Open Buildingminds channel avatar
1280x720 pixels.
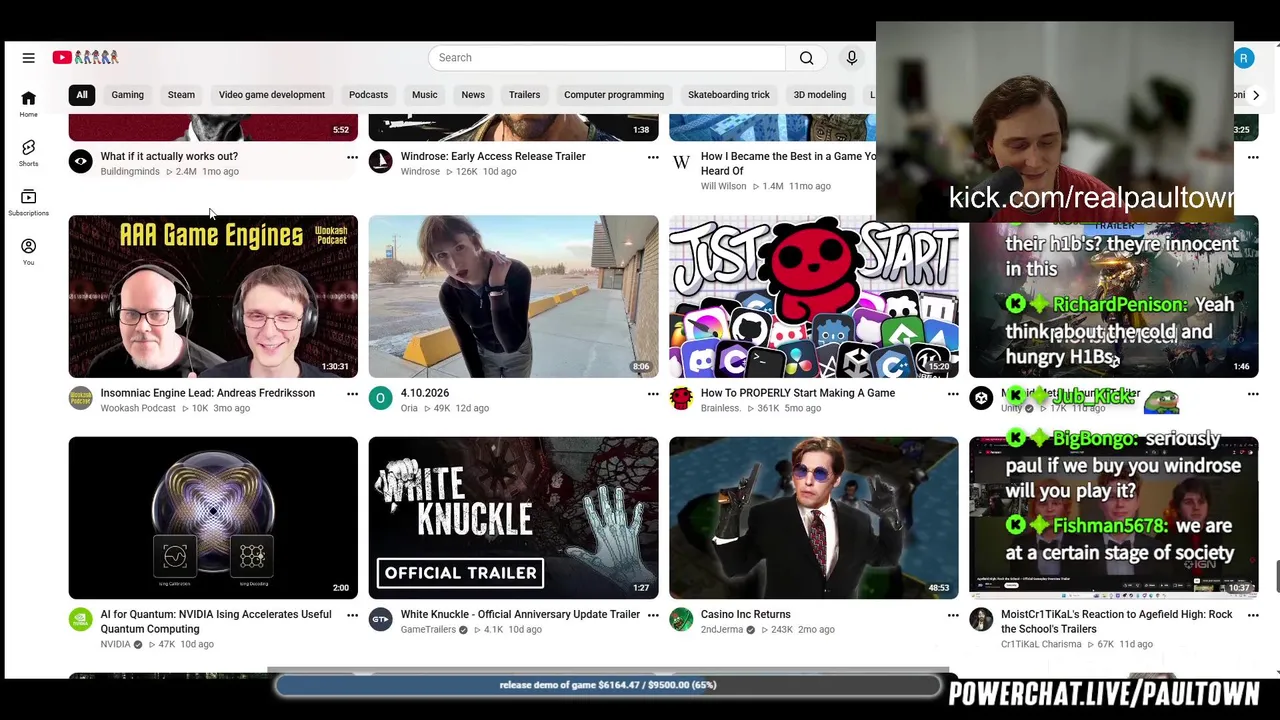pyautogui.click(x=81, y=161)
